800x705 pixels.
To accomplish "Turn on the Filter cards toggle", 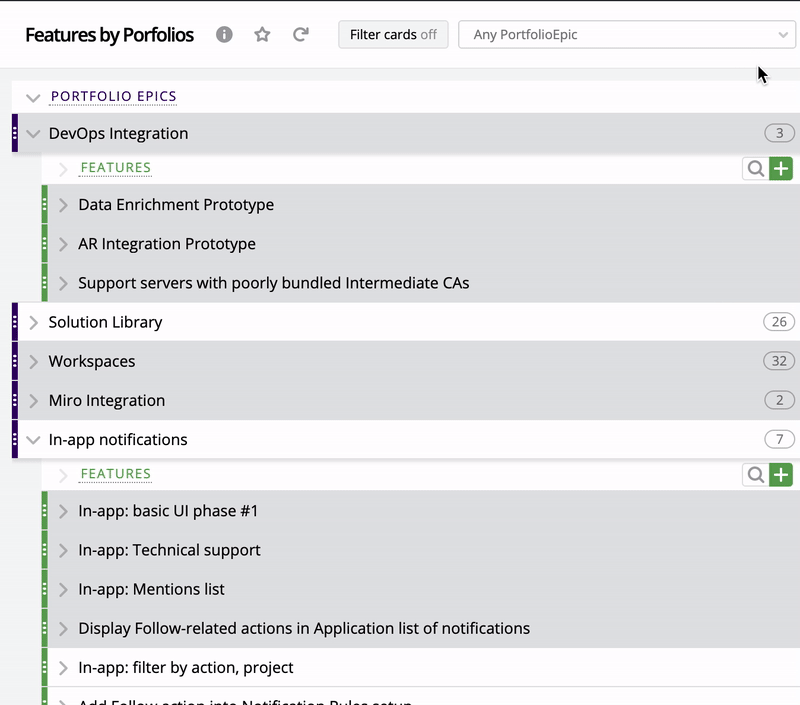I will [394, 34].
